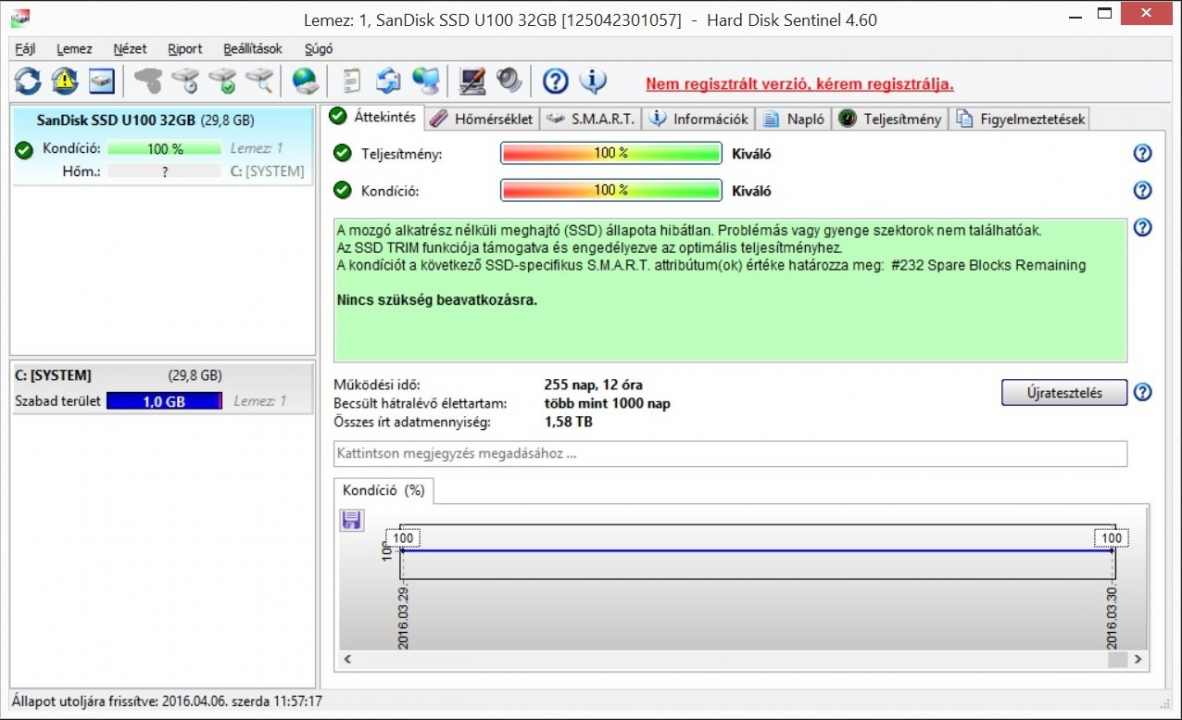Click the több mint 1000 nap value

pos(607,403)
